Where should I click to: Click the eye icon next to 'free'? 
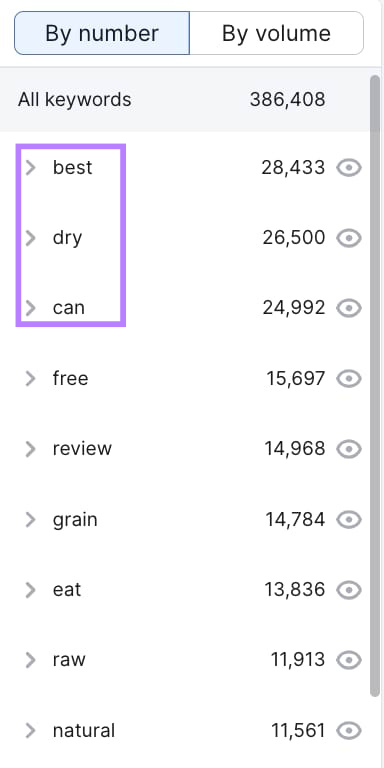349,379
